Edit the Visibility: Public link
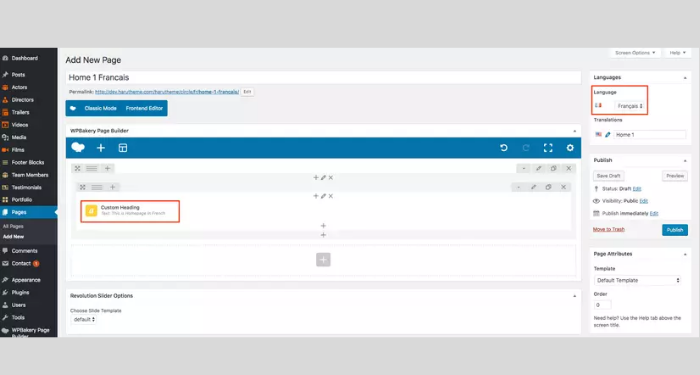Image resolution: width=700 pixels, height=375 pixels. (643, 201)
